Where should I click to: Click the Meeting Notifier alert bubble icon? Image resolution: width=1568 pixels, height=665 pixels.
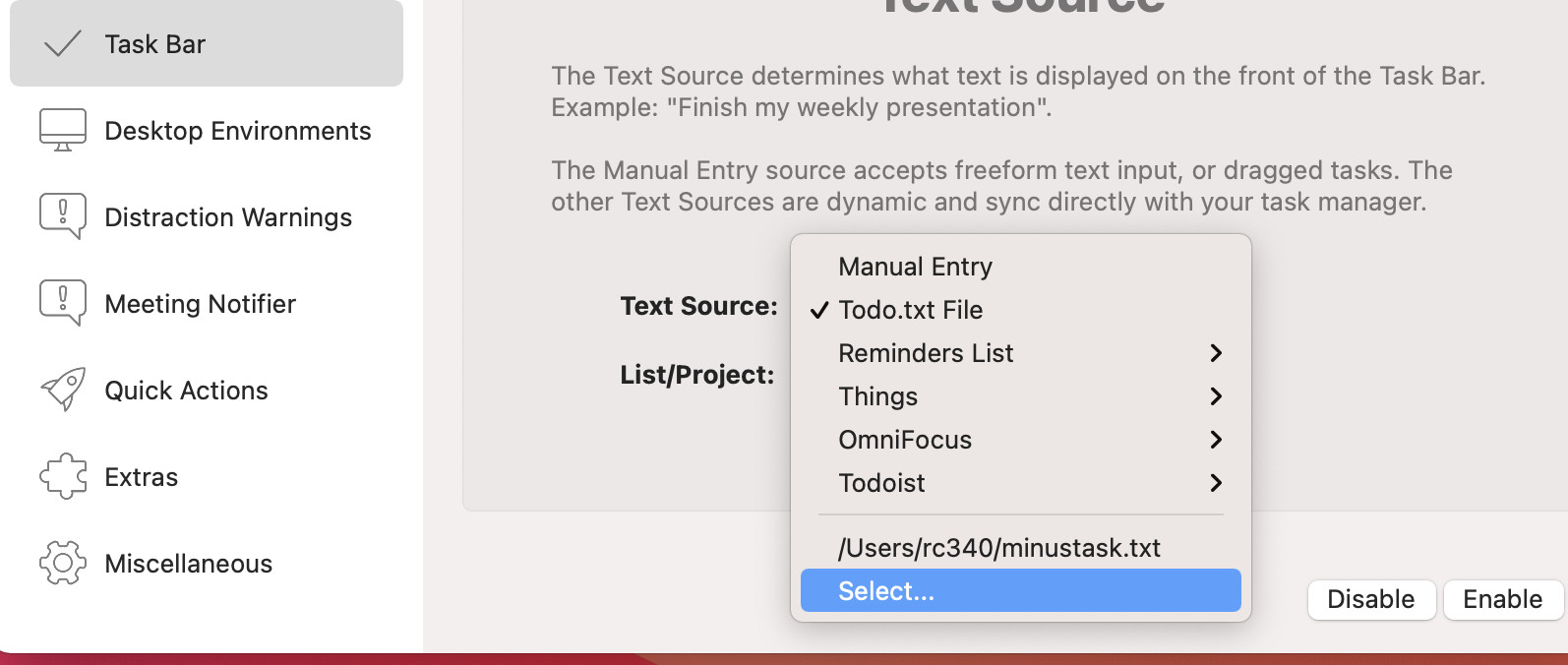coord(63,303)
